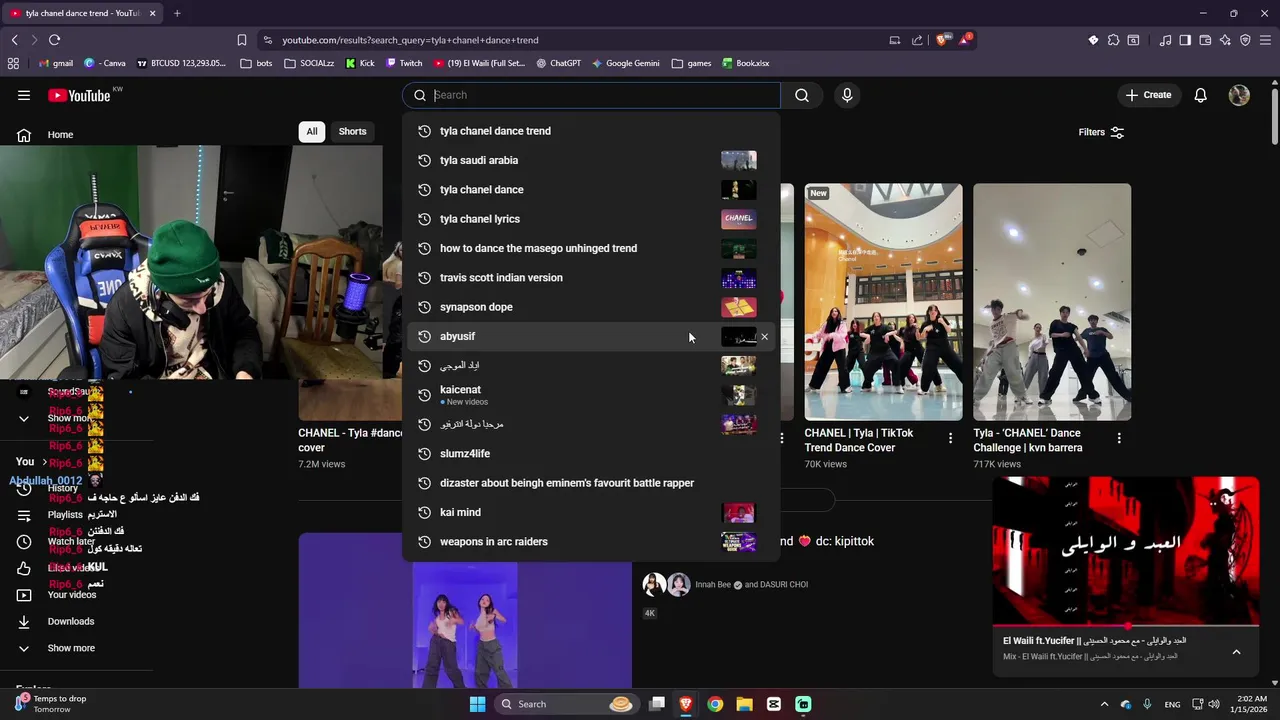Open Your videos in the sidebar
This screenshot has height=720, width=1280.
70,595
